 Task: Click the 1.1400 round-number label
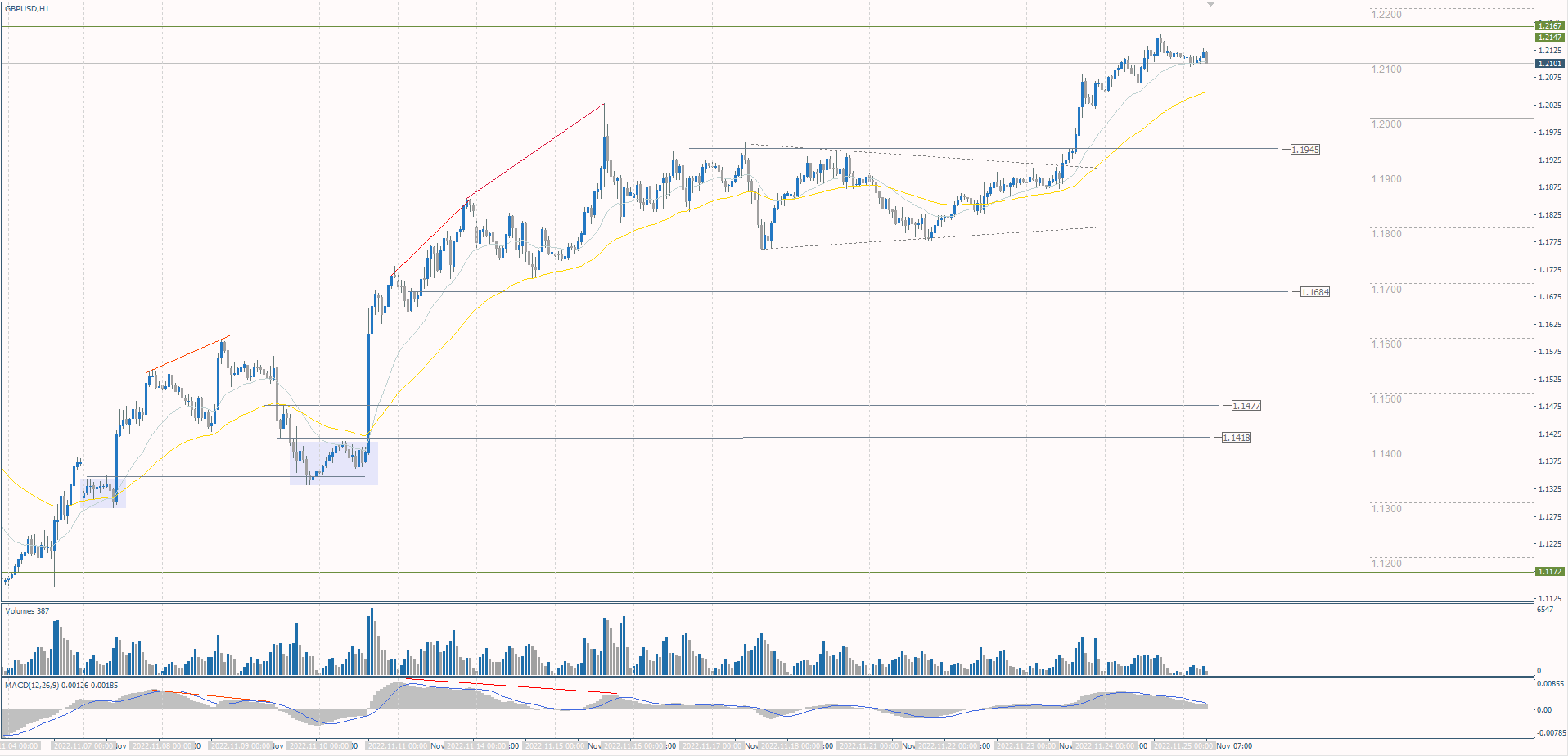[x=1386, y=454]
